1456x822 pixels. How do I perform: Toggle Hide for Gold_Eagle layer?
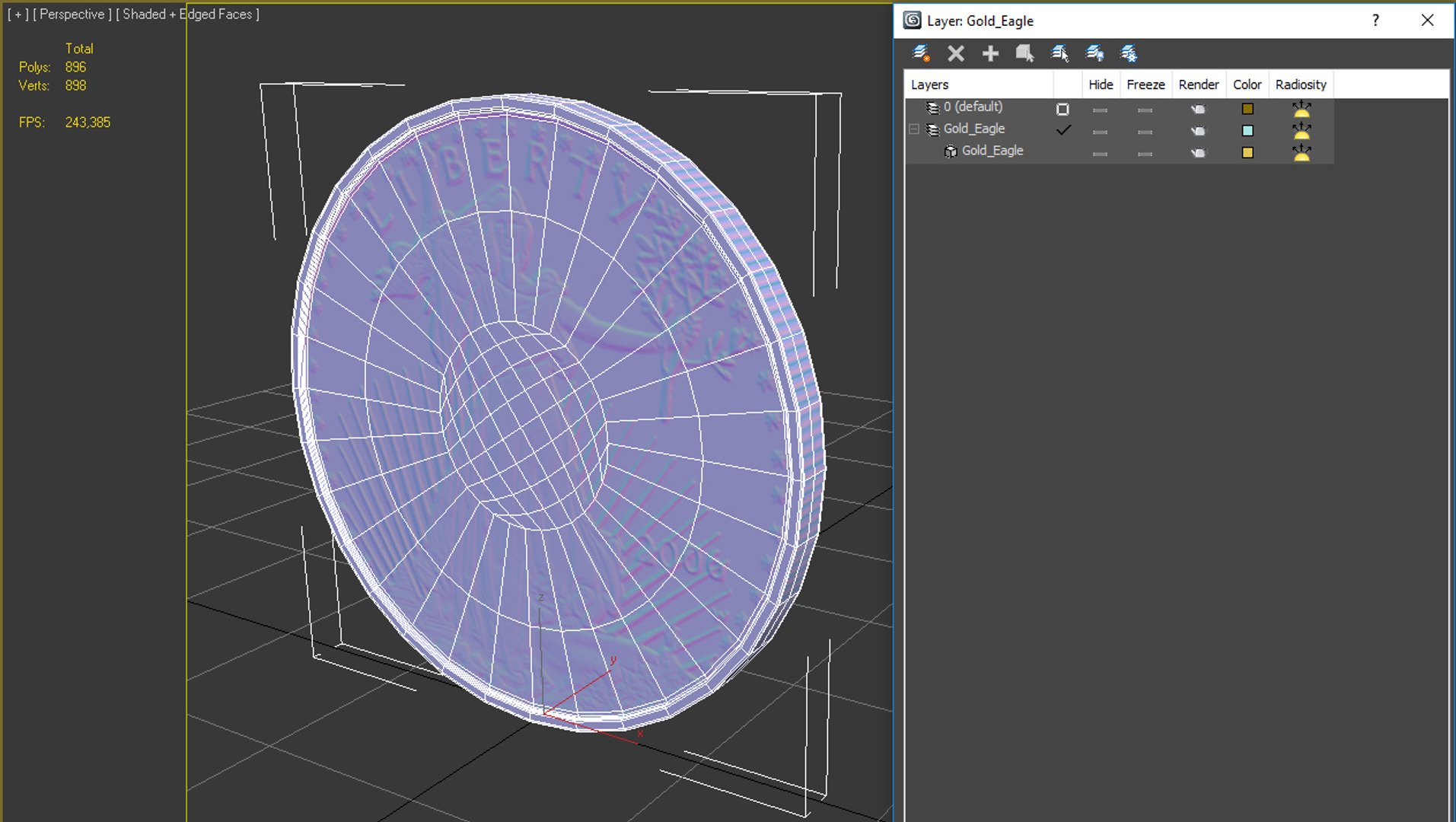point(1100,131)
